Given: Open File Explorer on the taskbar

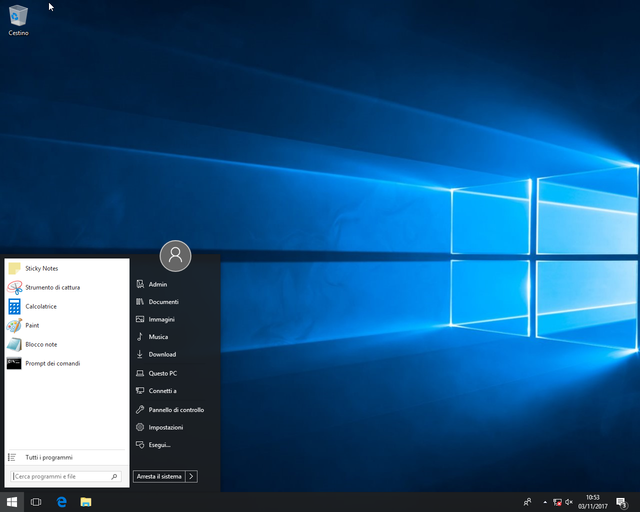Looking at the screenshot, I should [x=86, y=502].
